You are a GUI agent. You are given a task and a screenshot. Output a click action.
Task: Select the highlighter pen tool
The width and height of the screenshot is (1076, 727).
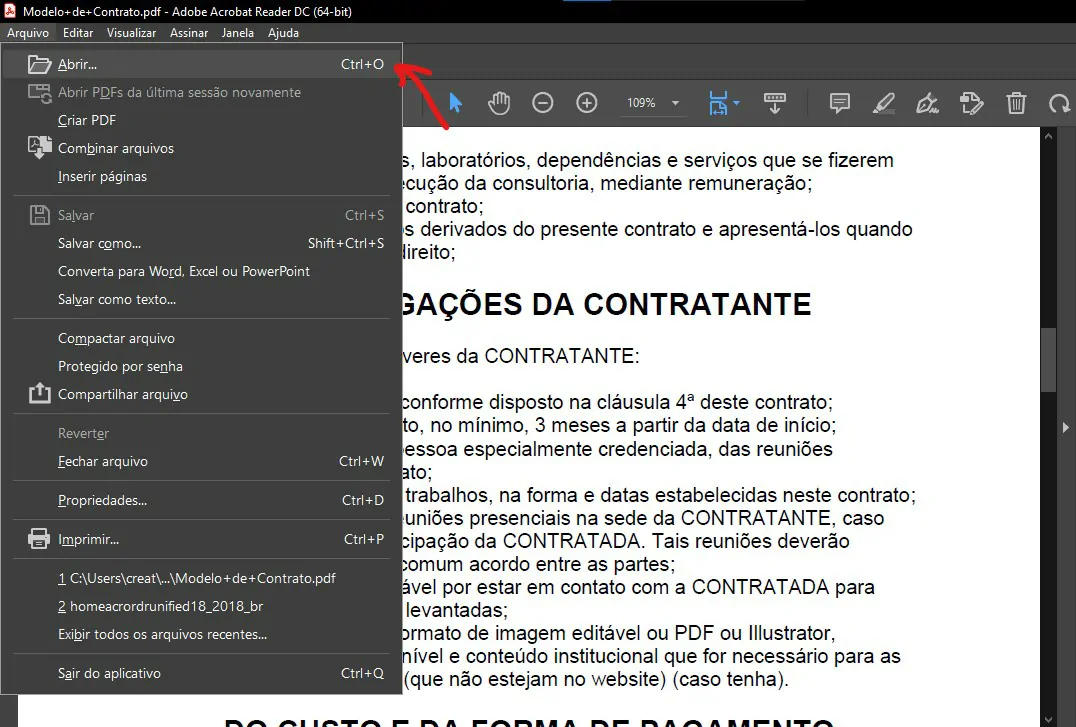pyautogui.click(x=883, y=103)
